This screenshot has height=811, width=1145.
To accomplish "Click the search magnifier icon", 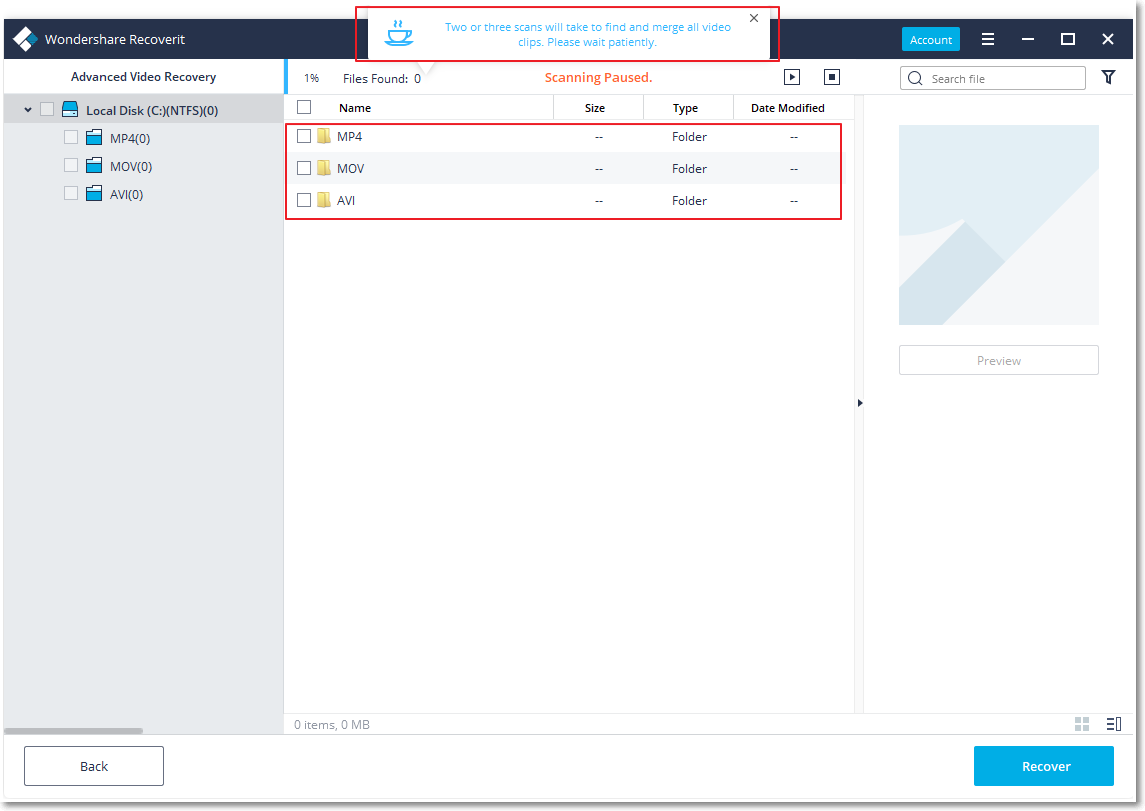I will click(915, 78).
